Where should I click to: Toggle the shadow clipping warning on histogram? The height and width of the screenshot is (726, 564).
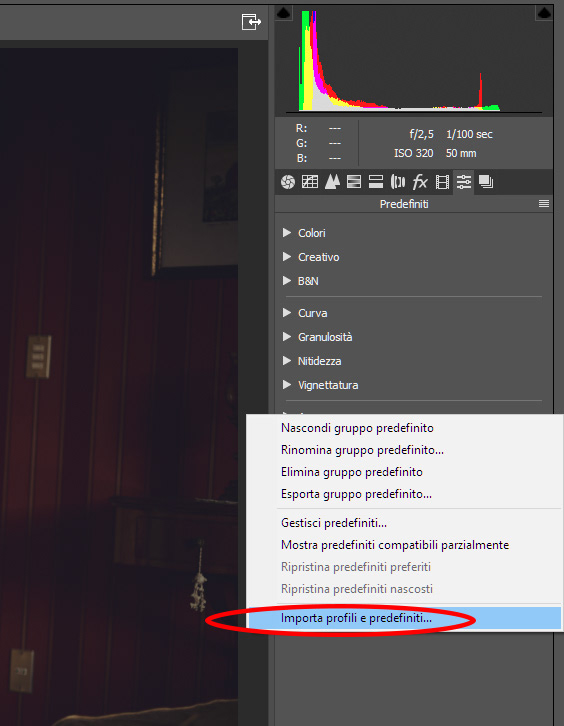[x=283, y=13]
